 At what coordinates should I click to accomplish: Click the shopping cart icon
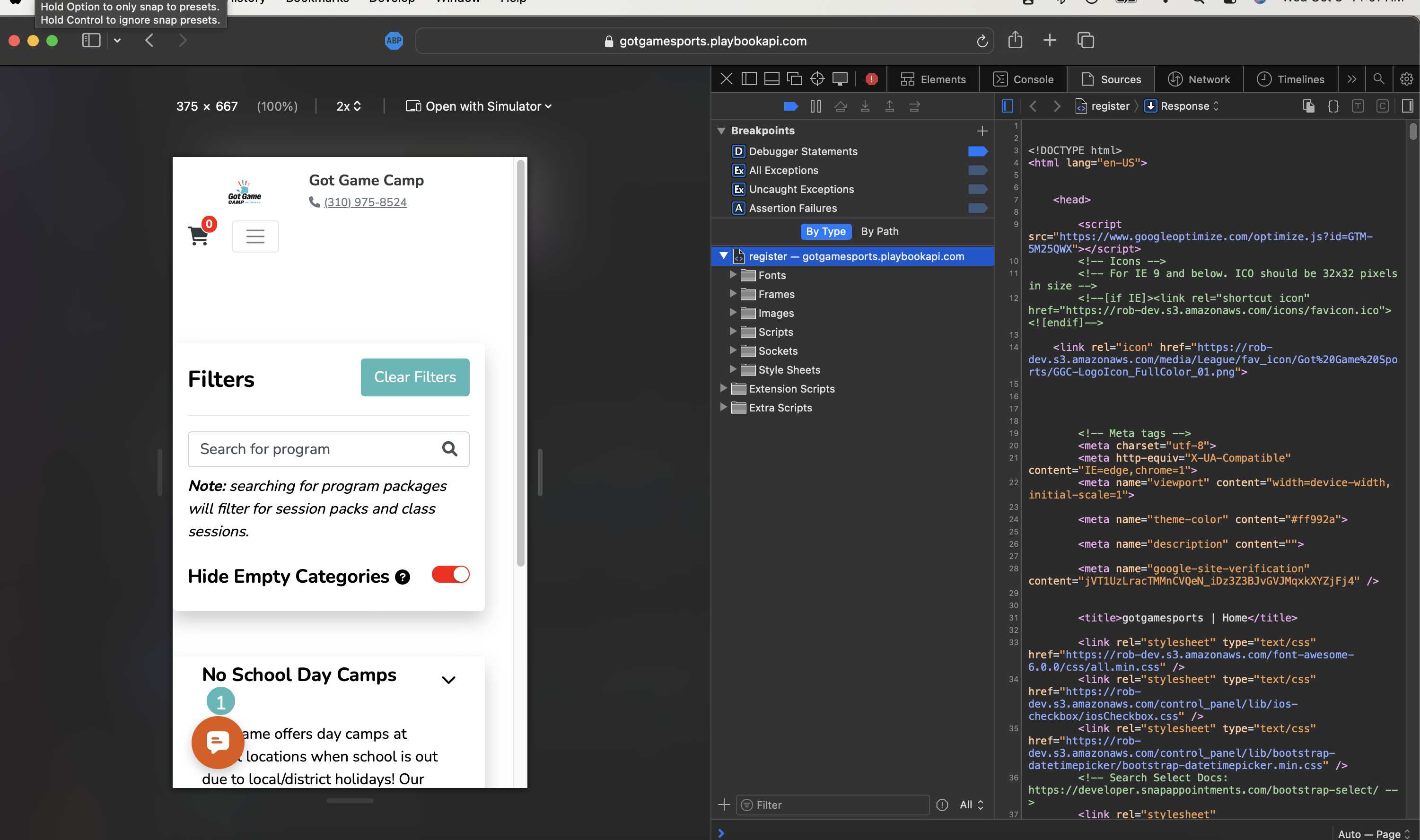click(198, 236)
